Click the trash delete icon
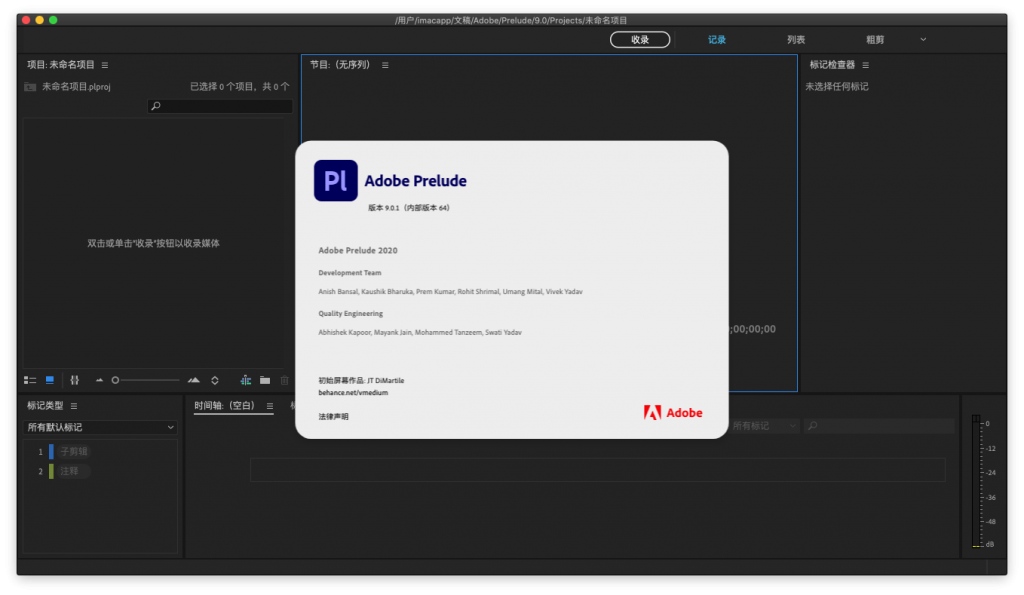This screenshot has width=1024, height=595. (284, 380)
